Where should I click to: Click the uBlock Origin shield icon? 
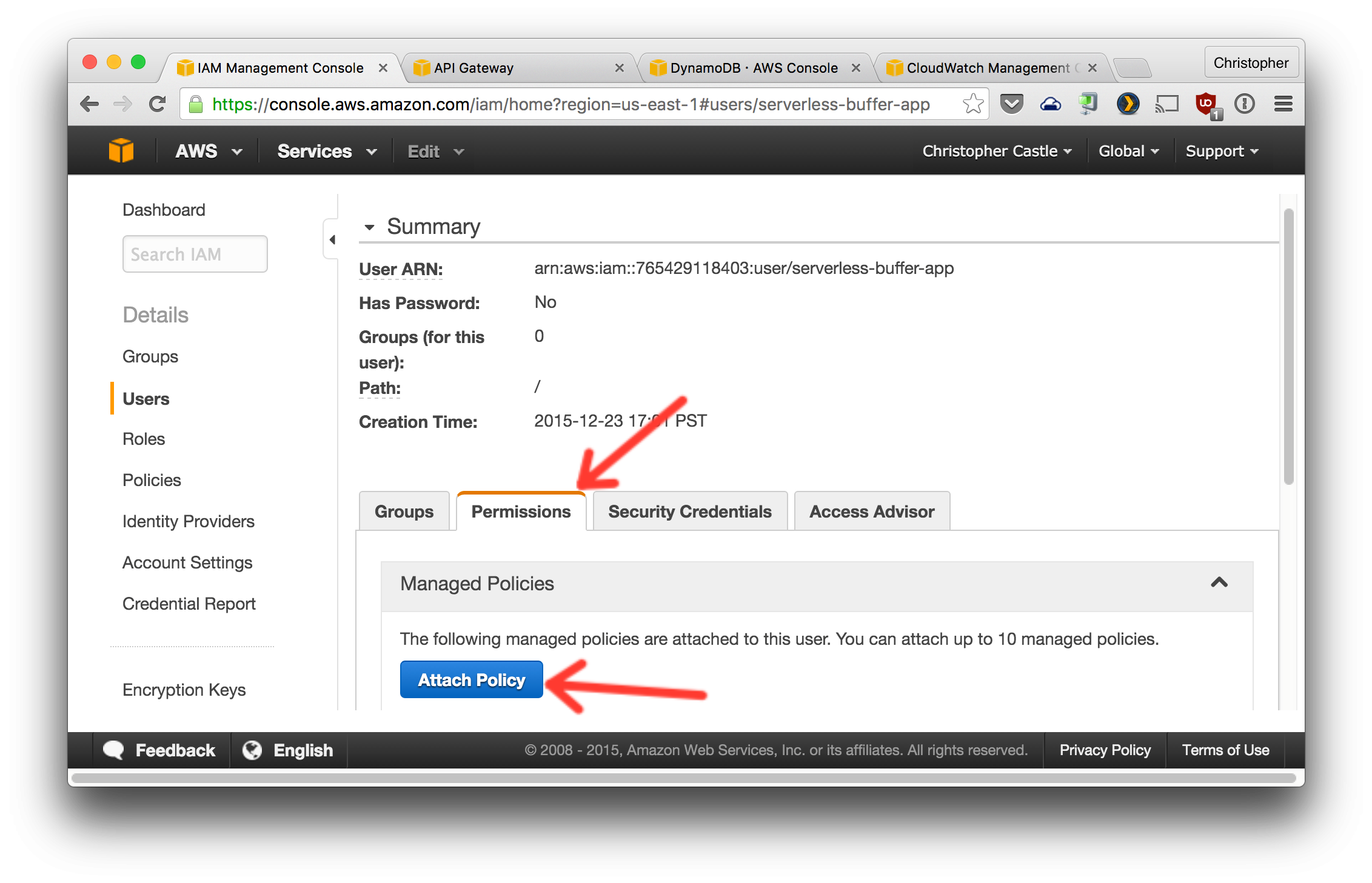point(1206,104)
